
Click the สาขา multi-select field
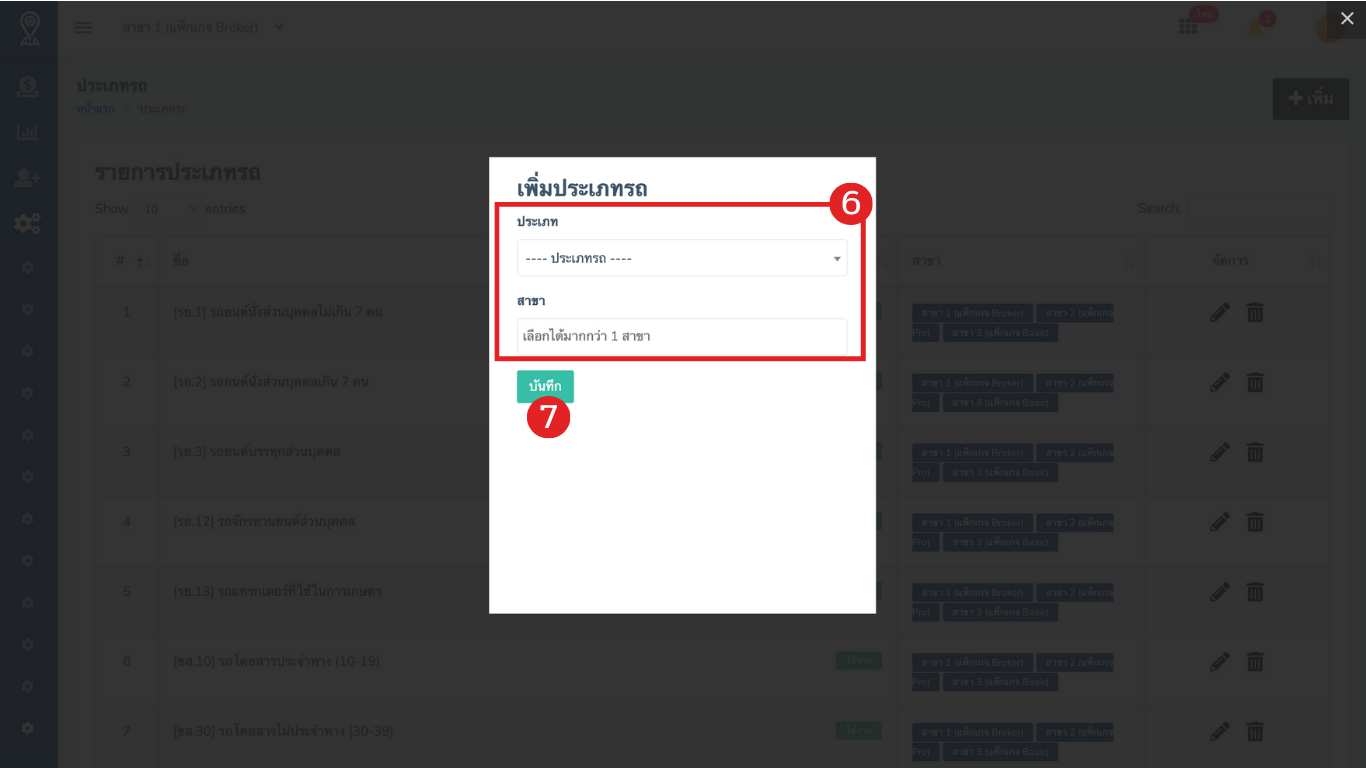pyautogui.click(x=682, y=336)
